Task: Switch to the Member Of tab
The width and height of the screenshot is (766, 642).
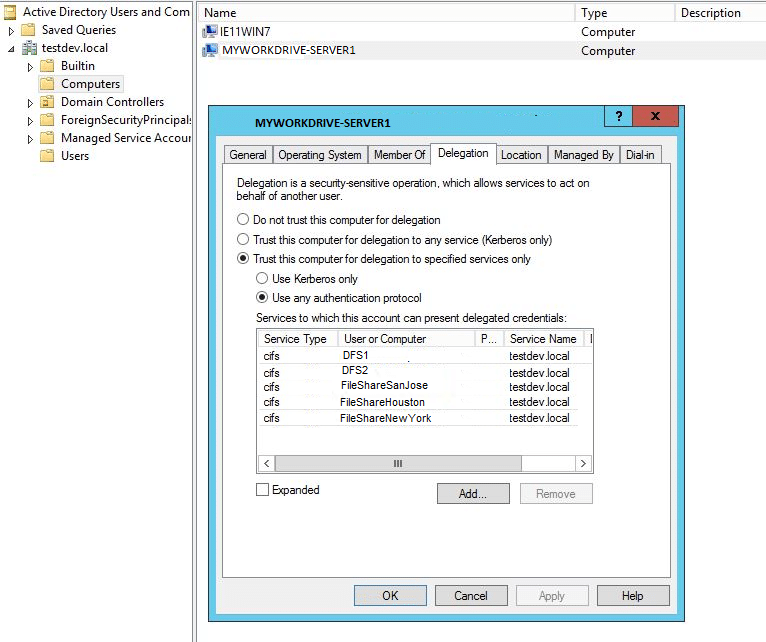Action: [x=399, y=155]
